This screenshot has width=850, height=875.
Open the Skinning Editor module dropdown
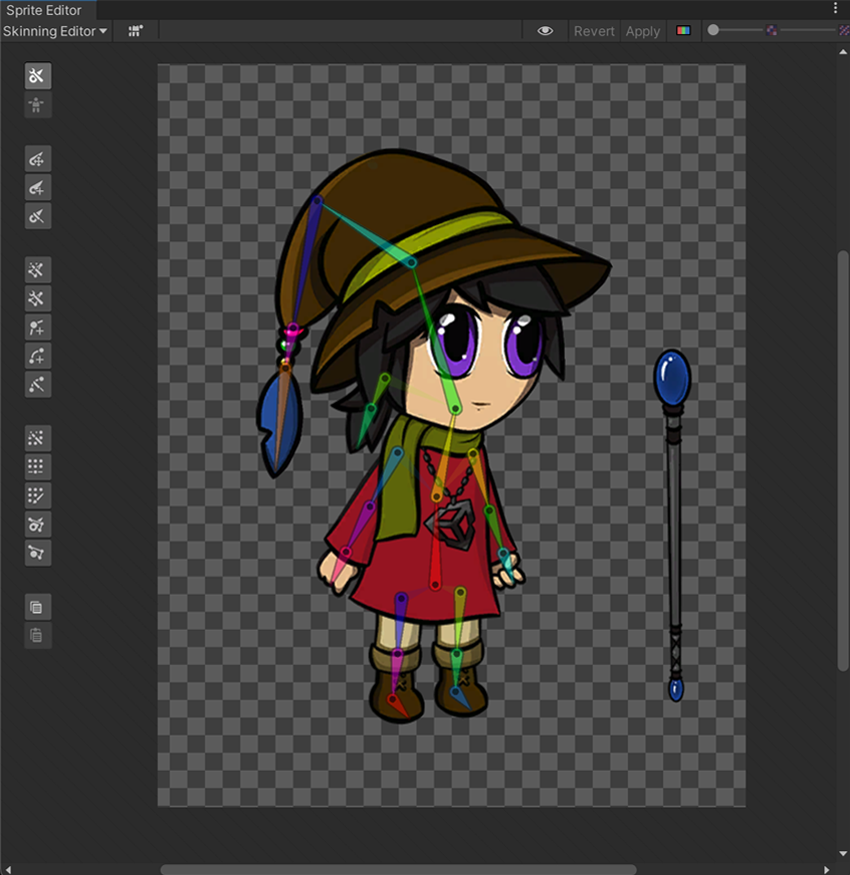tap(55, 31)
